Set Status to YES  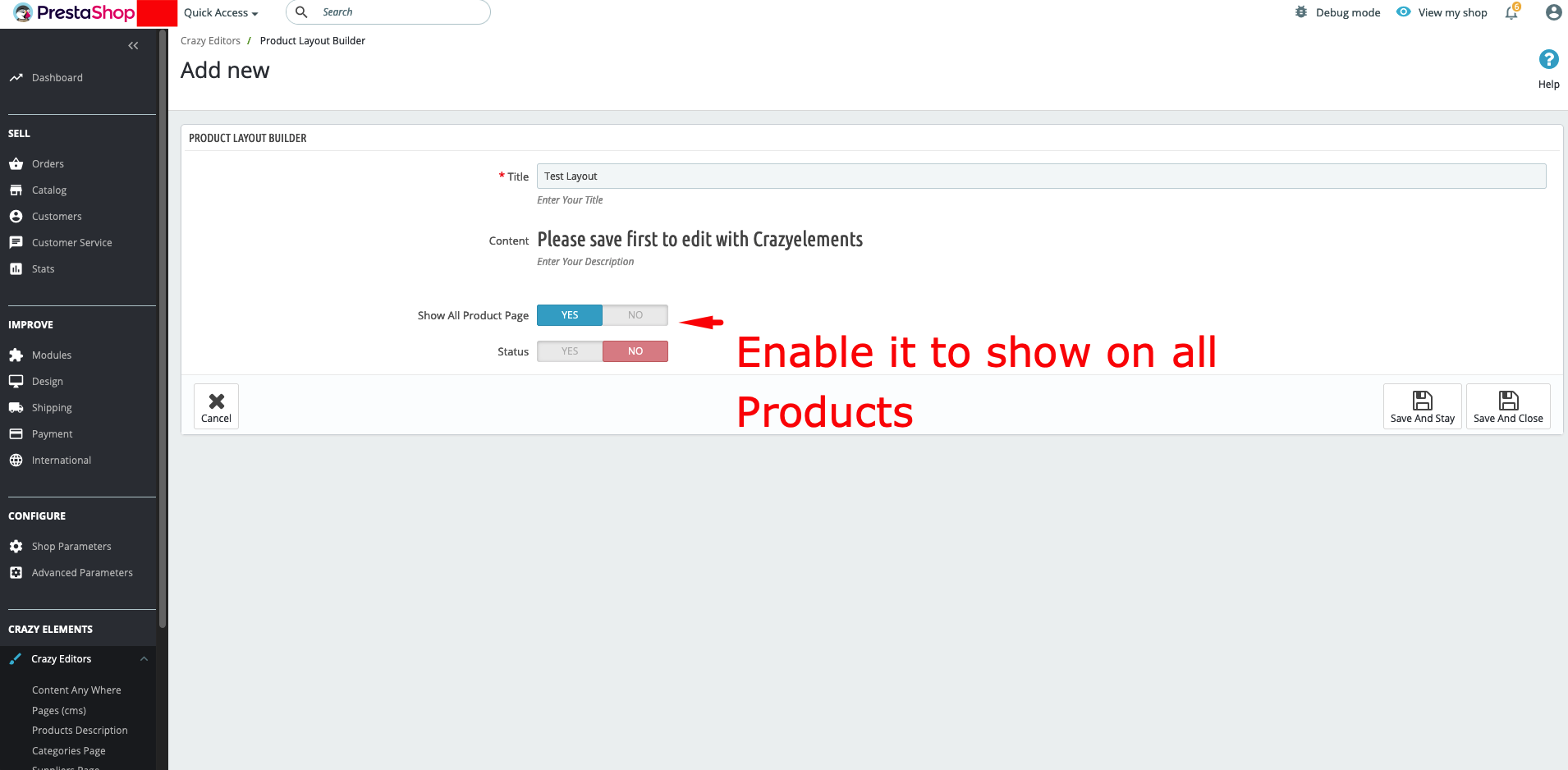click(570, 351)
